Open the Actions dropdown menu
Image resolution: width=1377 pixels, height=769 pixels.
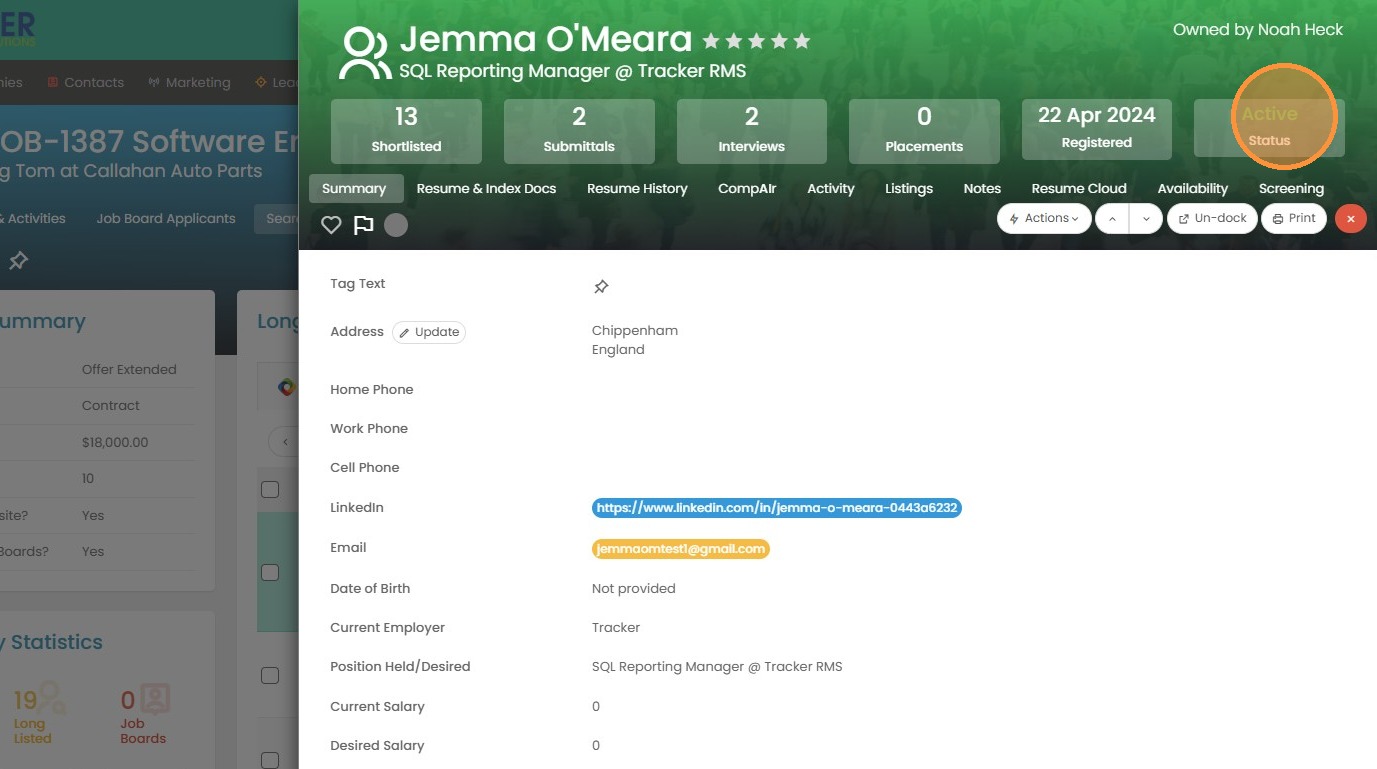(x=1044, y=218)
